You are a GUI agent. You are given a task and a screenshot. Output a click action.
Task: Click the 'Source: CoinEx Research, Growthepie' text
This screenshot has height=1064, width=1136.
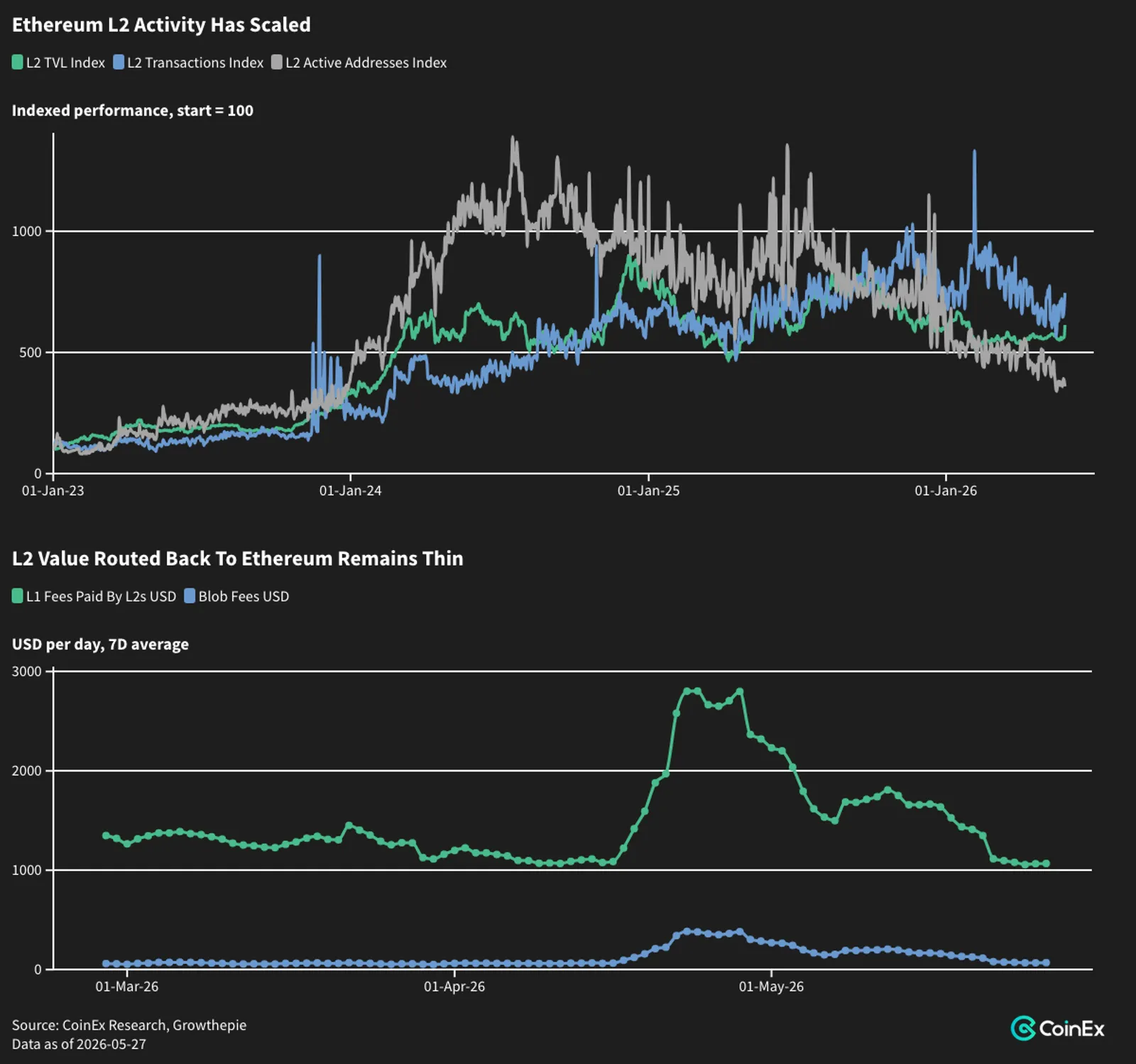pyautogui.click(x=129, y=1025)
